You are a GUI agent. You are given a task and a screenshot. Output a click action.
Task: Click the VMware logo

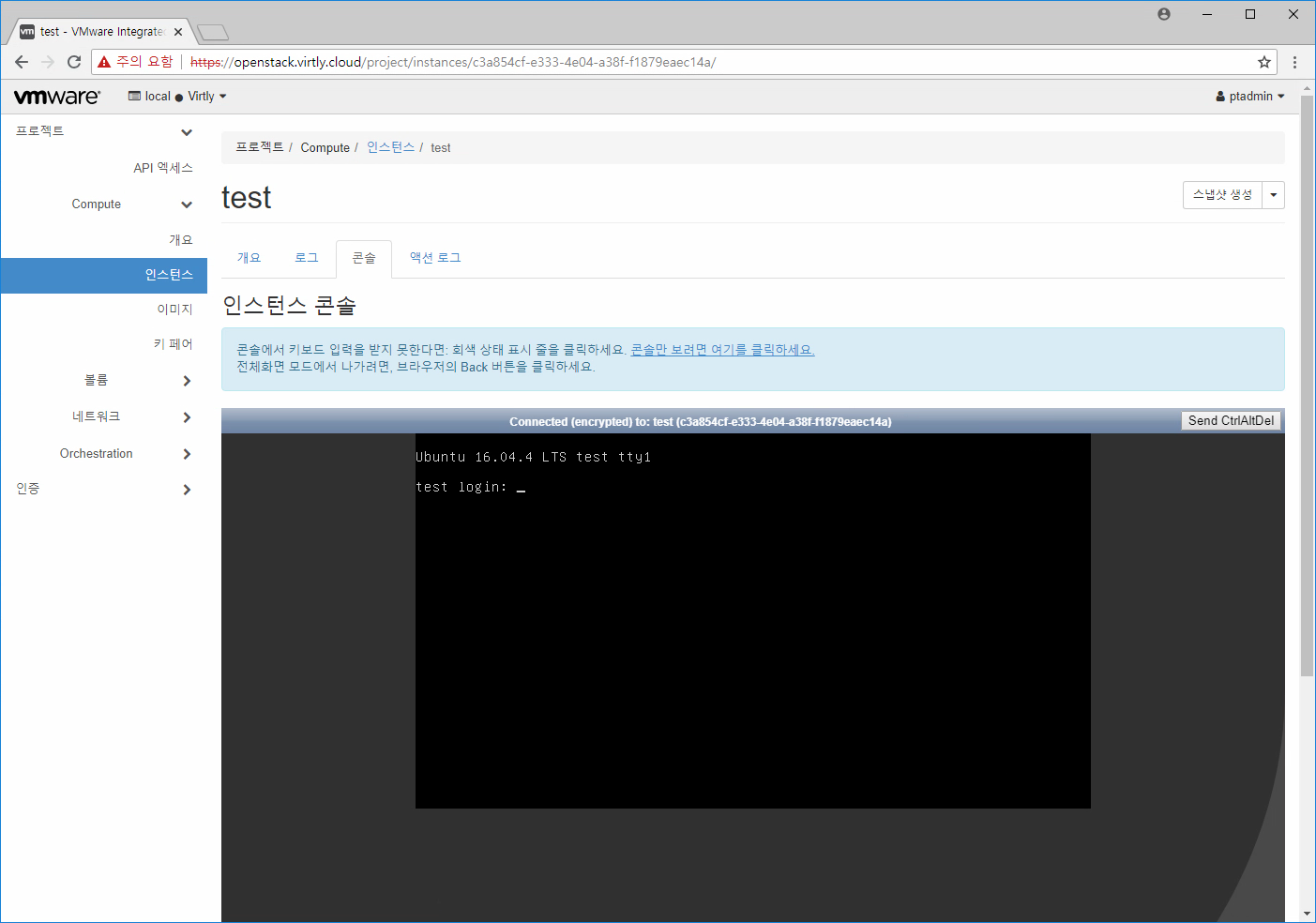57,97
